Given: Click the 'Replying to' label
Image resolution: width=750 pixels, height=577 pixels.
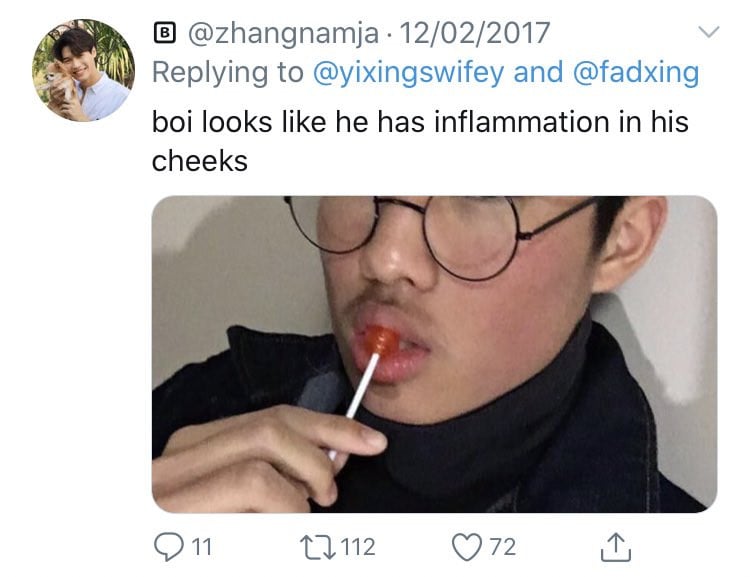Looking at the screenshot, I should (x=228, y=73).
